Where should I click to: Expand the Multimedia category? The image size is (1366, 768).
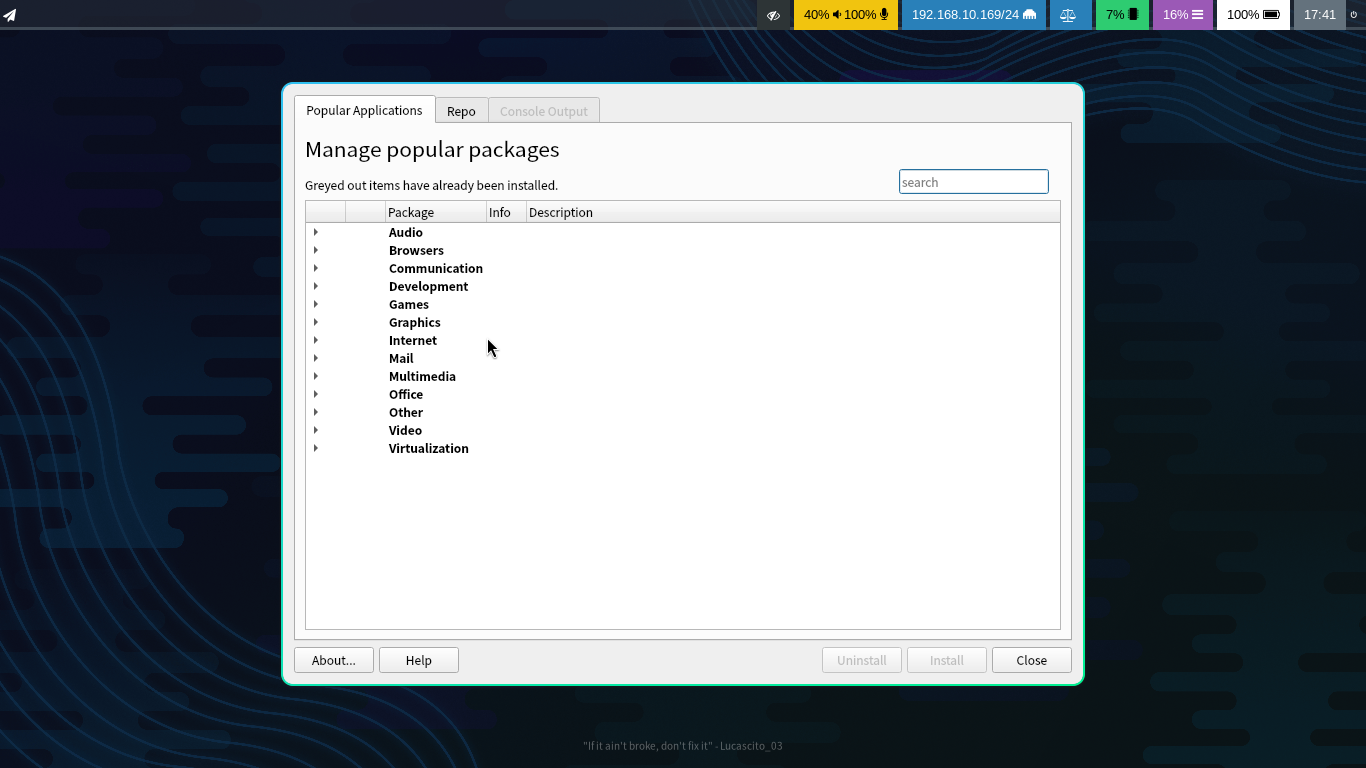point(316,376)
